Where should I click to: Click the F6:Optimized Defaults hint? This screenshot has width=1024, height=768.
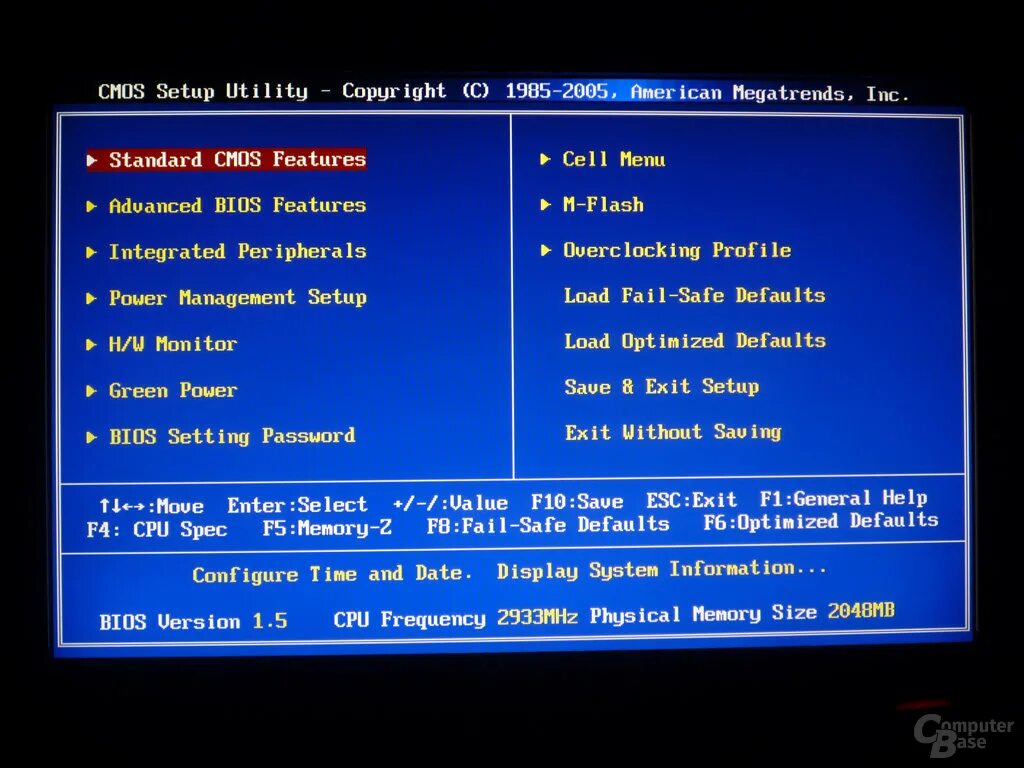[821, 521]
